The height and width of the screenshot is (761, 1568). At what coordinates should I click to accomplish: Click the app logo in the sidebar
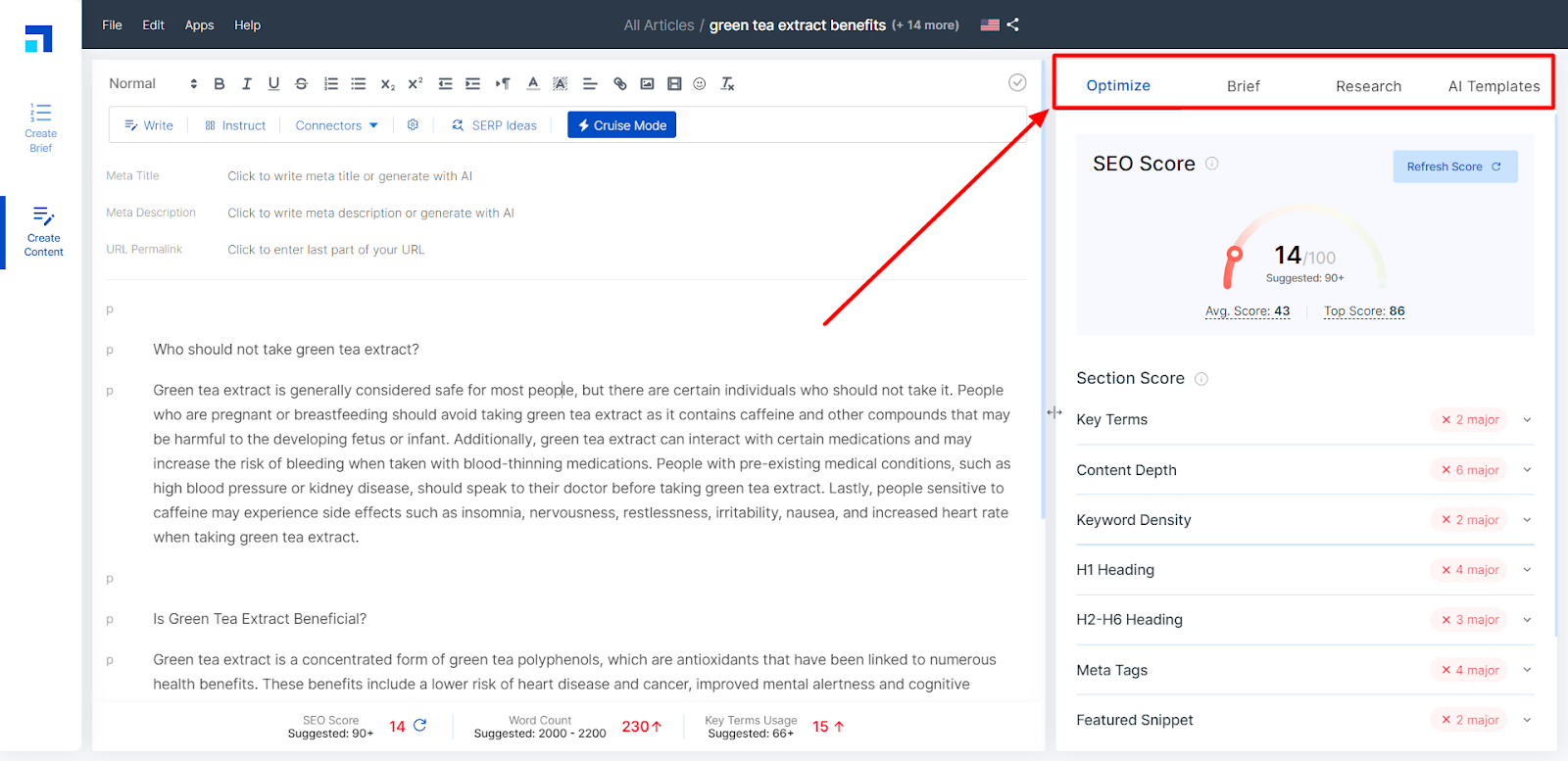39,39
